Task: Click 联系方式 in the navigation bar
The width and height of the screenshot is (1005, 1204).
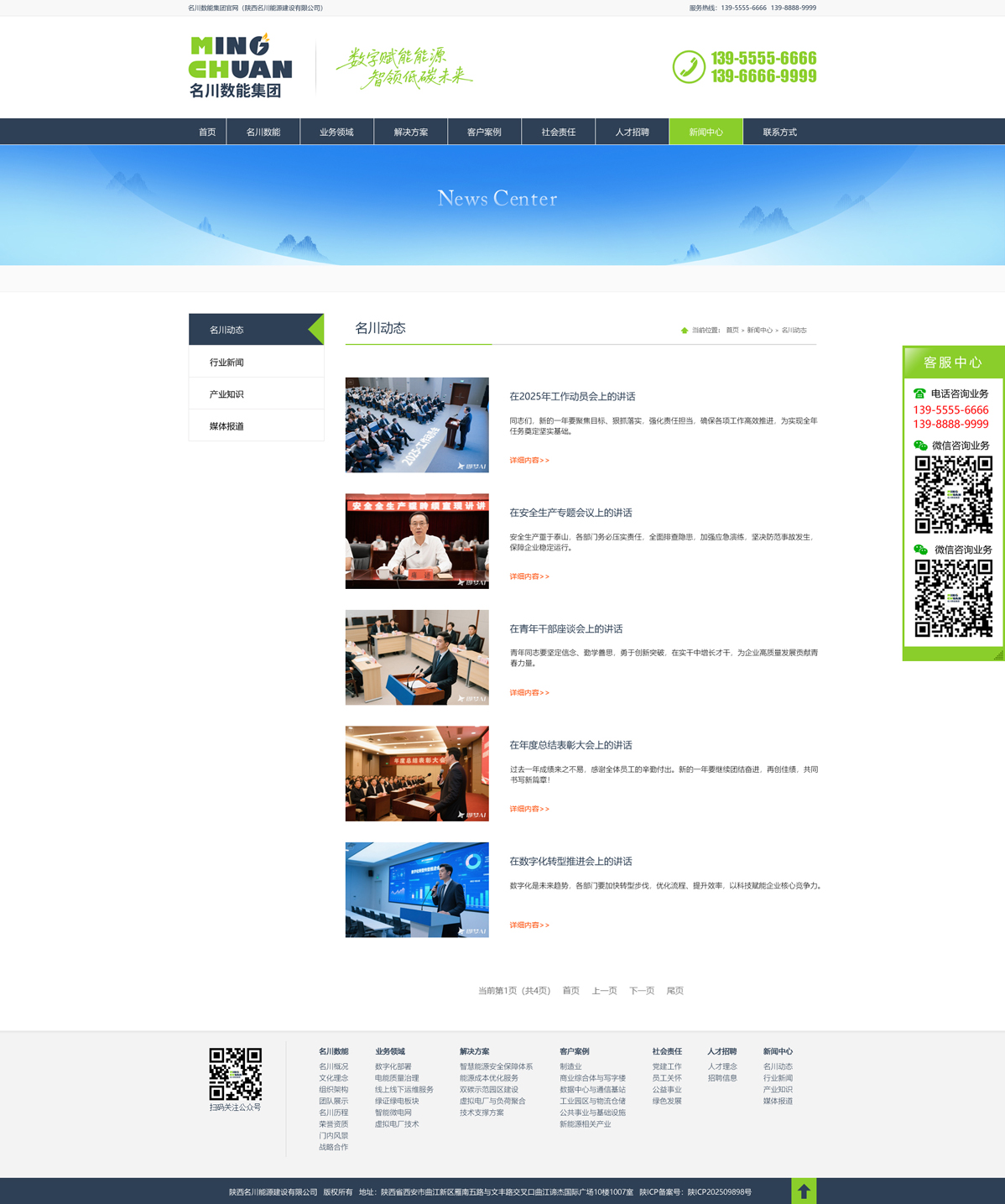Action: click(x=779, y=132)
